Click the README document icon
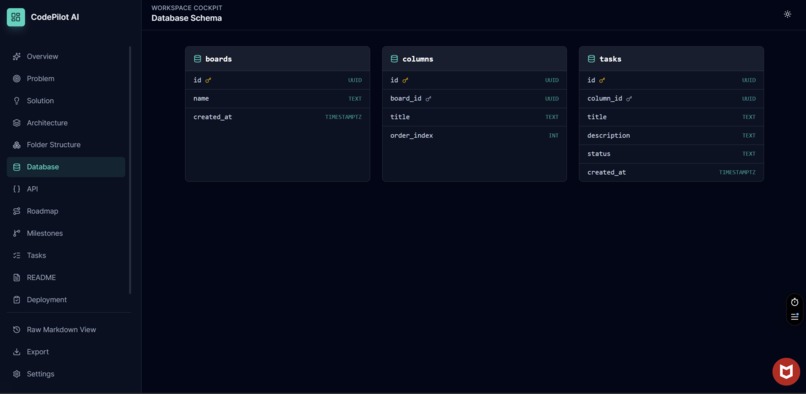The height and width of the screenshot is (394, 806). pos(16,278)
